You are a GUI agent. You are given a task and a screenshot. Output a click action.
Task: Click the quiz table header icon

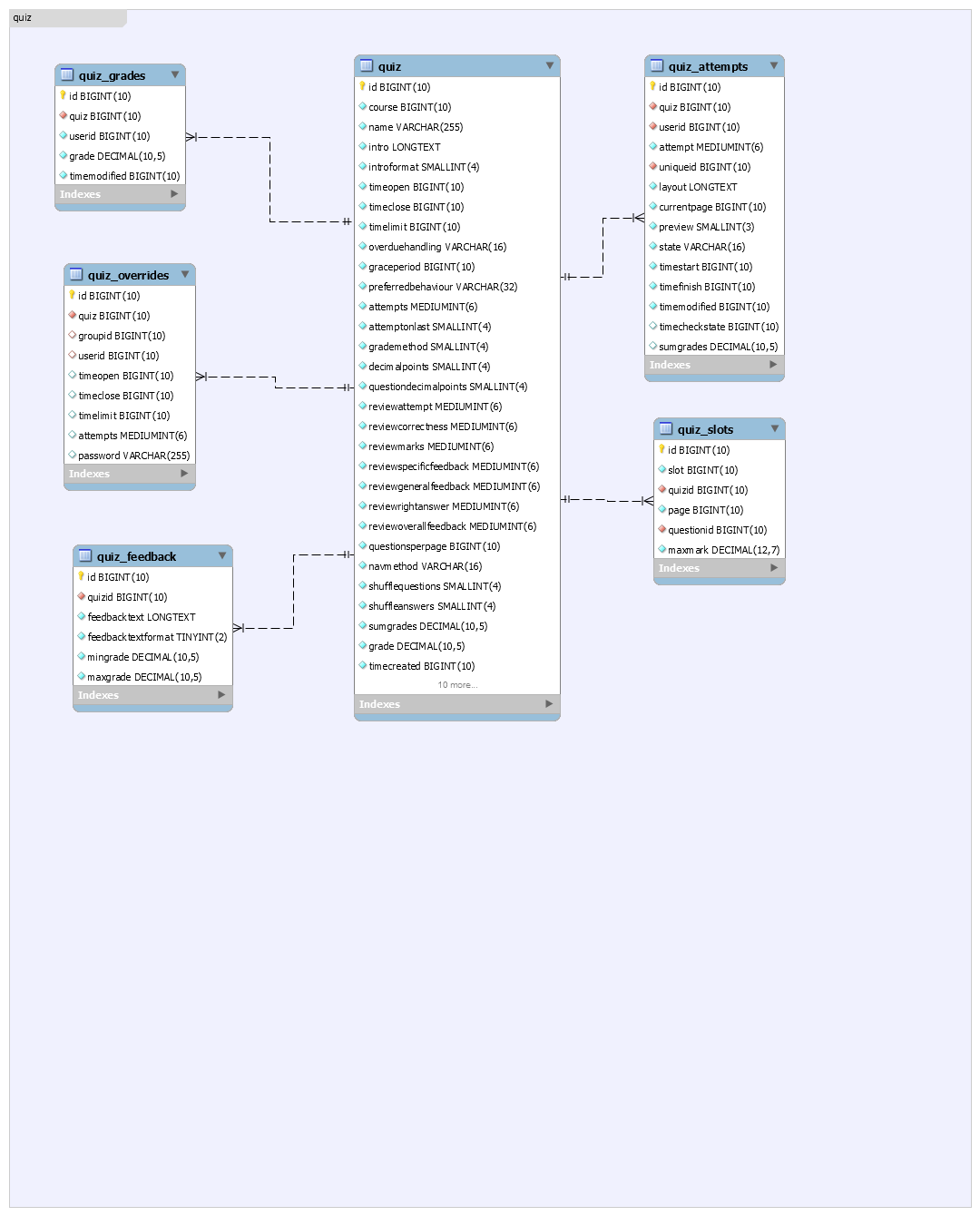click(367, 66)
